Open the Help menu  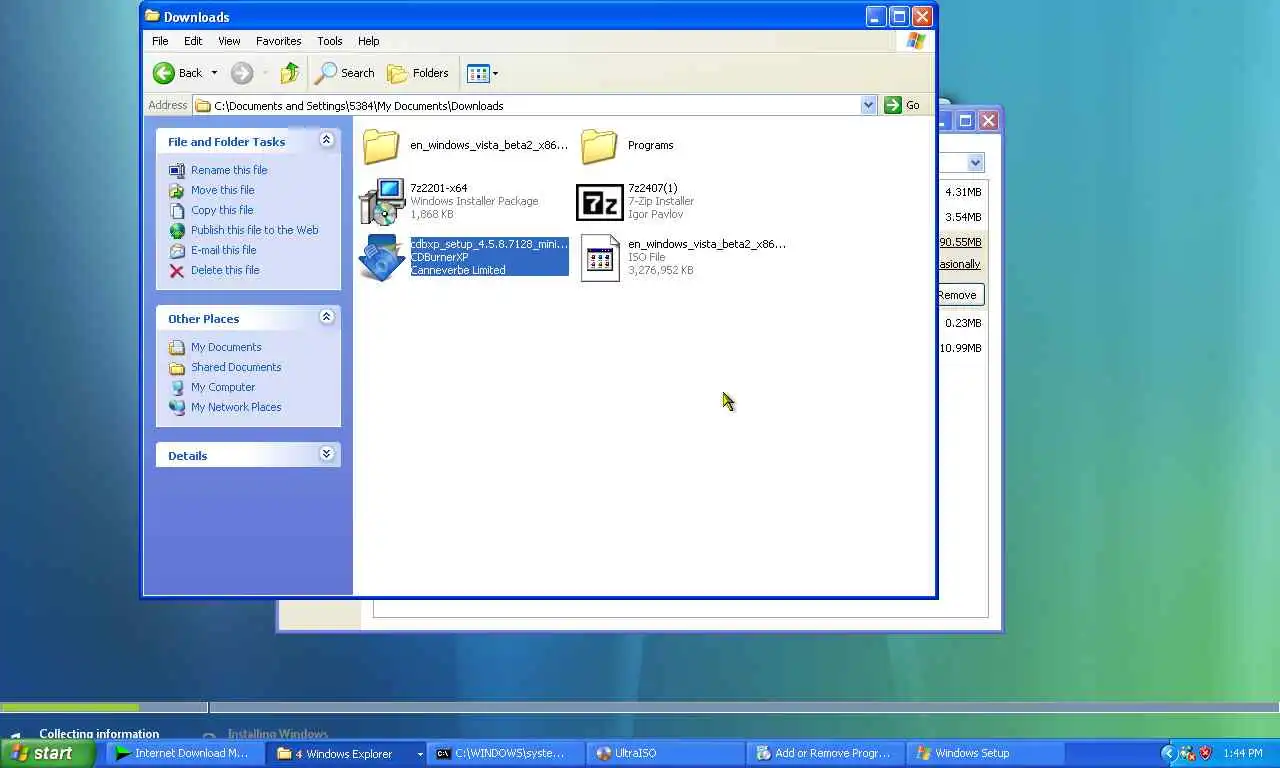coord(368,41)
